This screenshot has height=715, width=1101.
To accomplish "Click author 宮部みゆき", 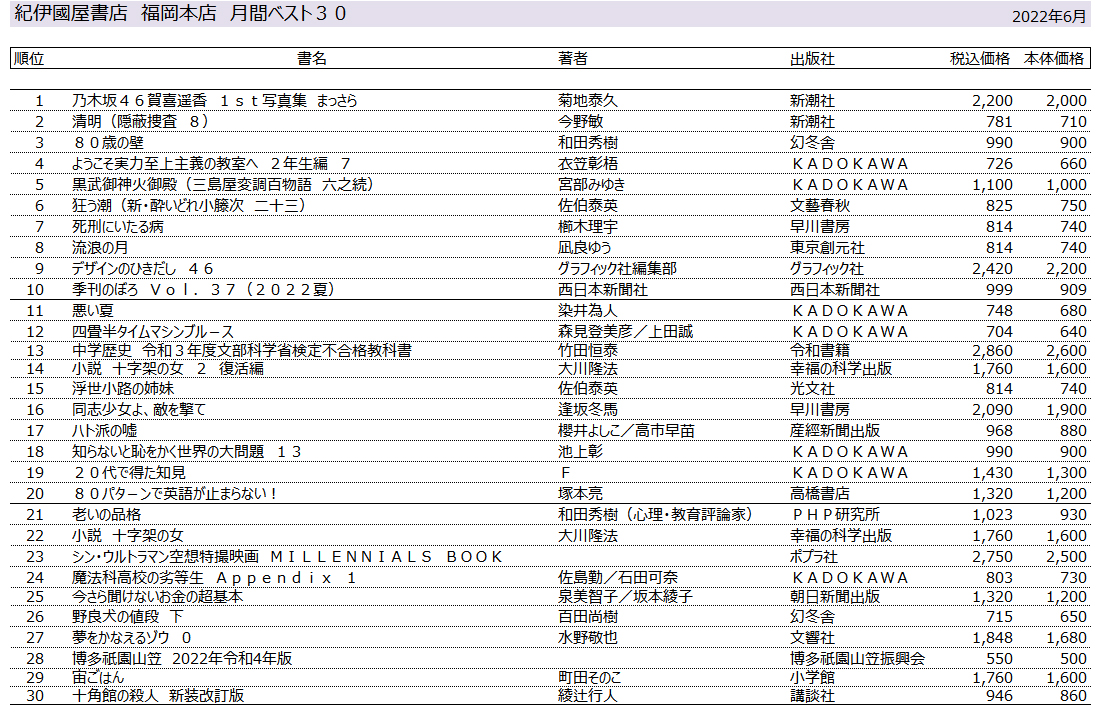I will click(591, 185).
